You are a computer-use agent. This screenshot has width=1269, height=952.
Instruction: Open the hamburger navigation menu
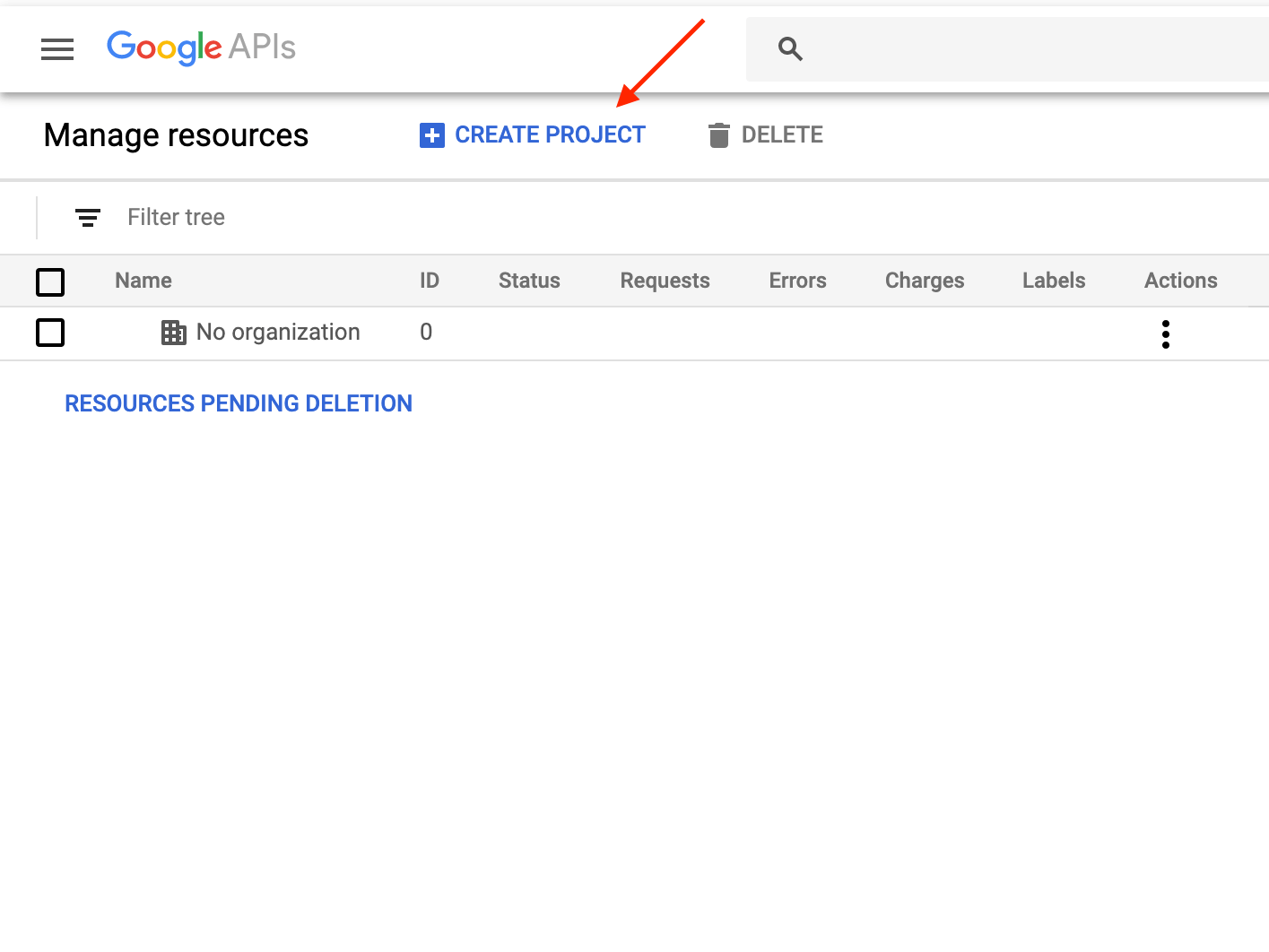tap(57, 49)
